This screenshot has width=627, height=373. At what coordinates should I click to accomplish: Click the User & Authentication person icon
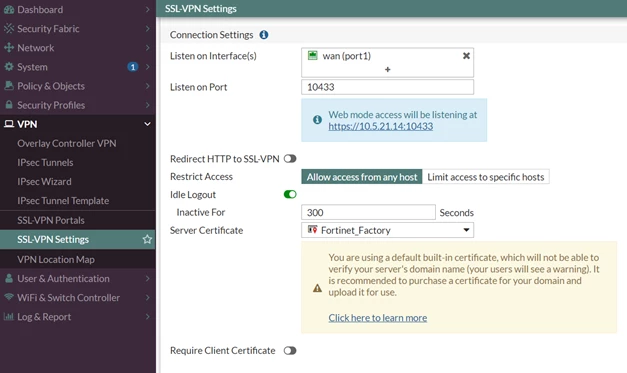coord(9,278)
